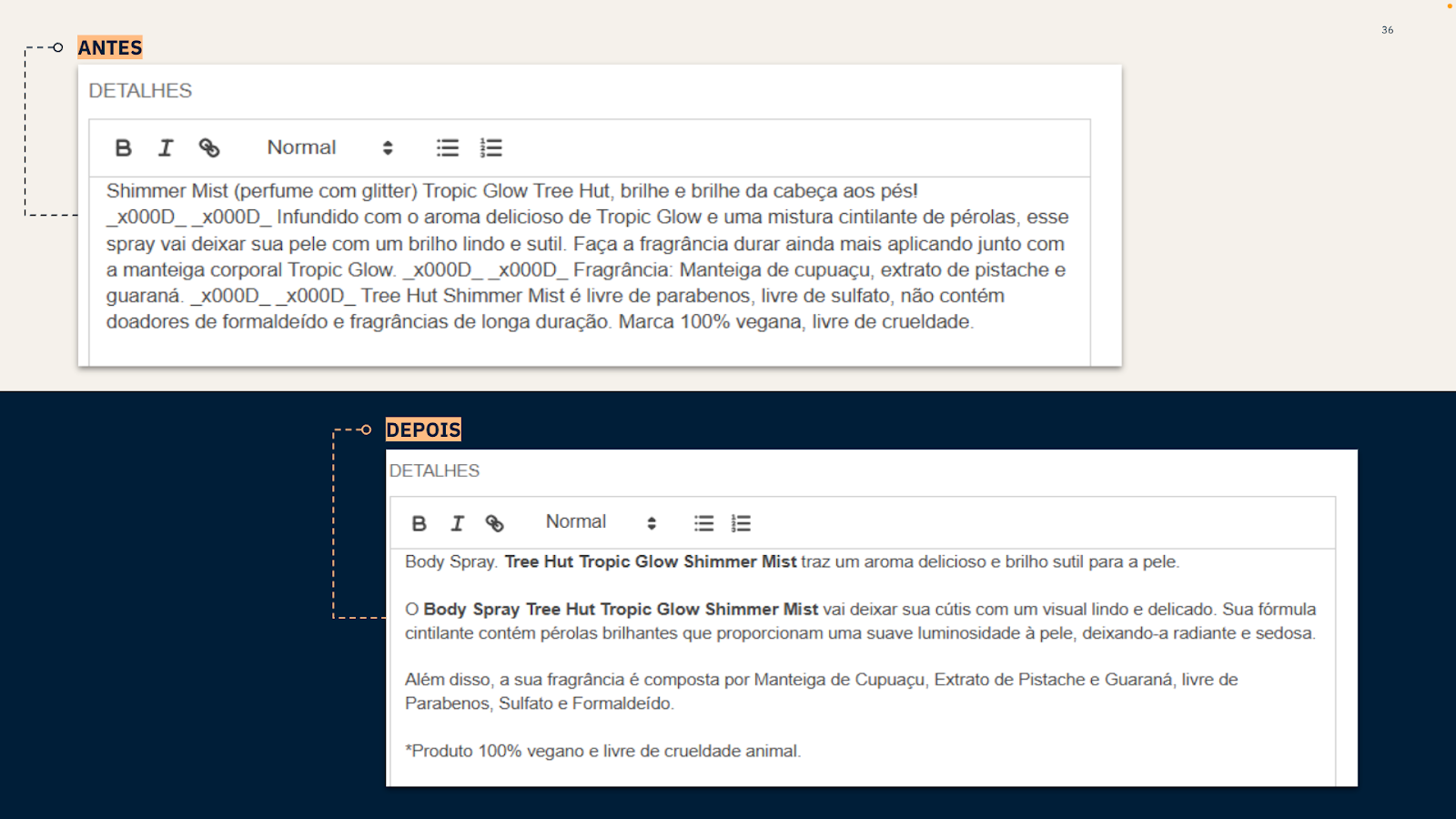Apply bullet list in the ANTES editor

[x=448, y=147]
